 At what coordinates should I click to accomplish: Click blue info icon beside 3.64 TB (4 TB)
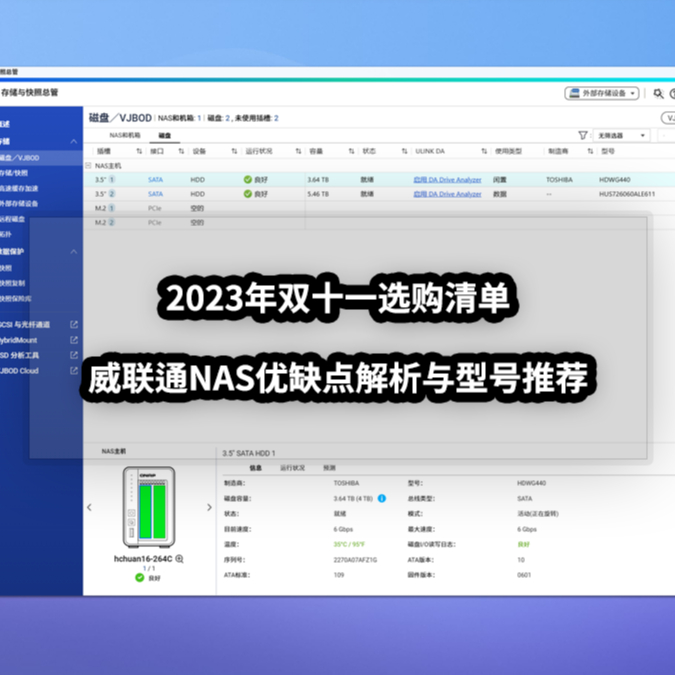pos(382,499)
